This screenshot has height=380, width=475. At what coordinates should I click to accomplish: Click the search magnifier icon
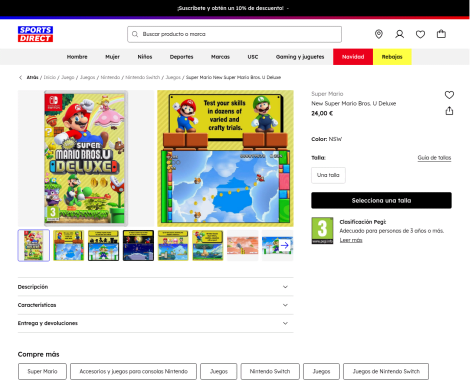pos(135,34)
